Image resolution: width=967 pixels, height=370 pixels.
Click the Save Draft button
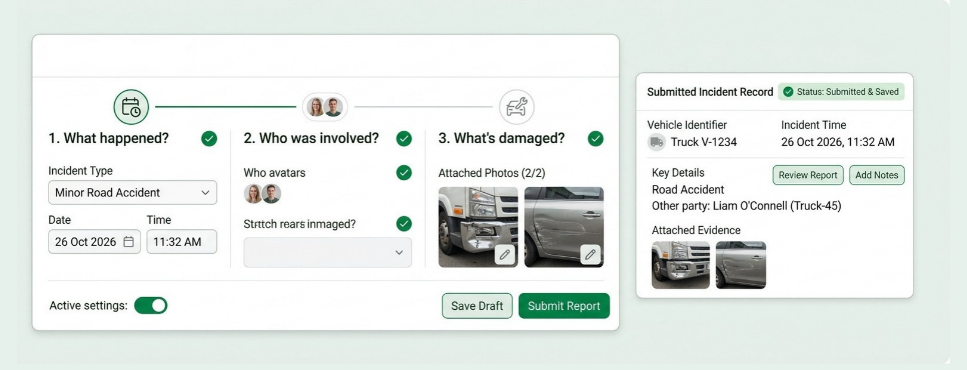point(477,306)
